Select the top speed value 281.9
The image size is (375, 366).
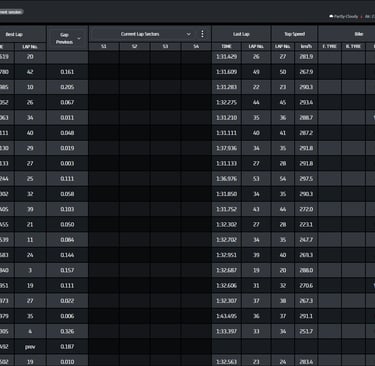[306, 57]
